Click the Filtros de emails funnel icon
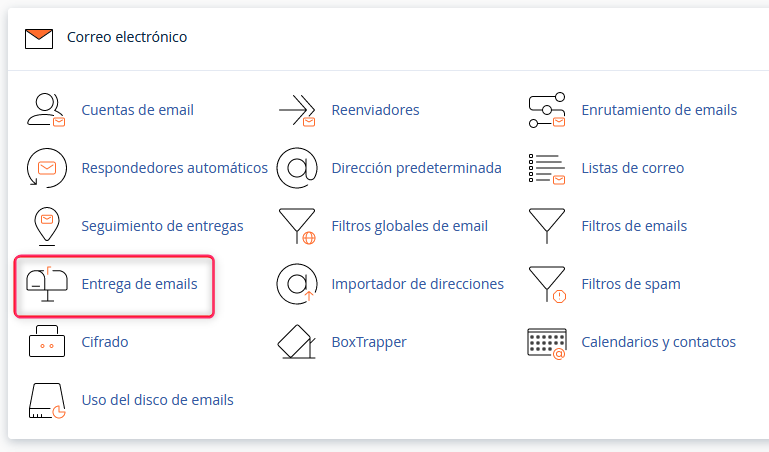The height and width of the screenshot is (452, 769). coord(547,226)
